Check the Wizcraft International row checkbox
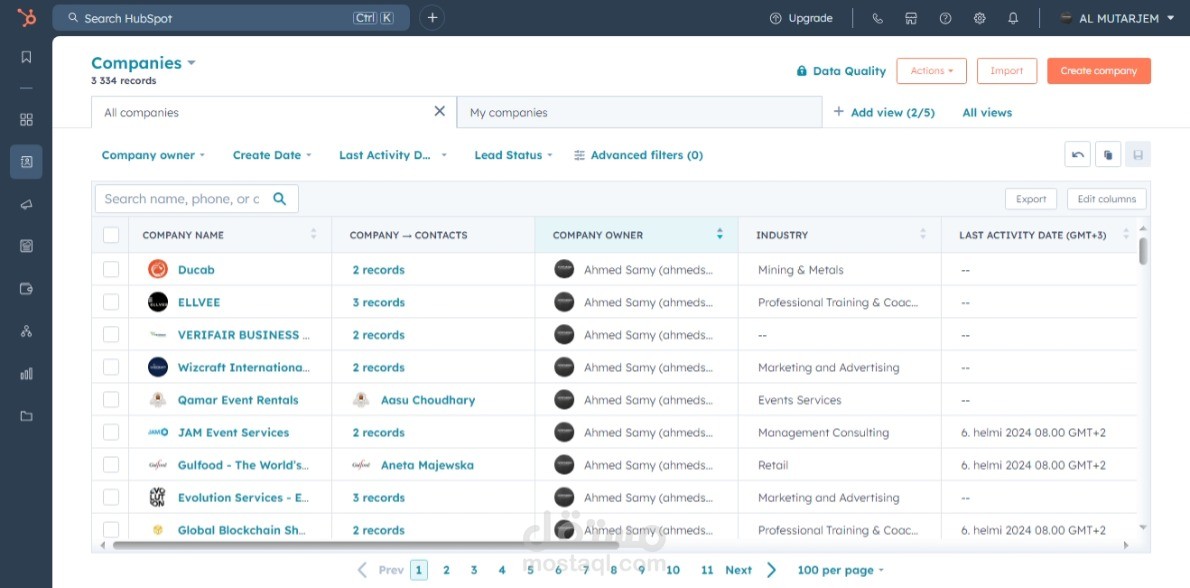This screenshot has width=1190, height=588. [x=111, y=367]
